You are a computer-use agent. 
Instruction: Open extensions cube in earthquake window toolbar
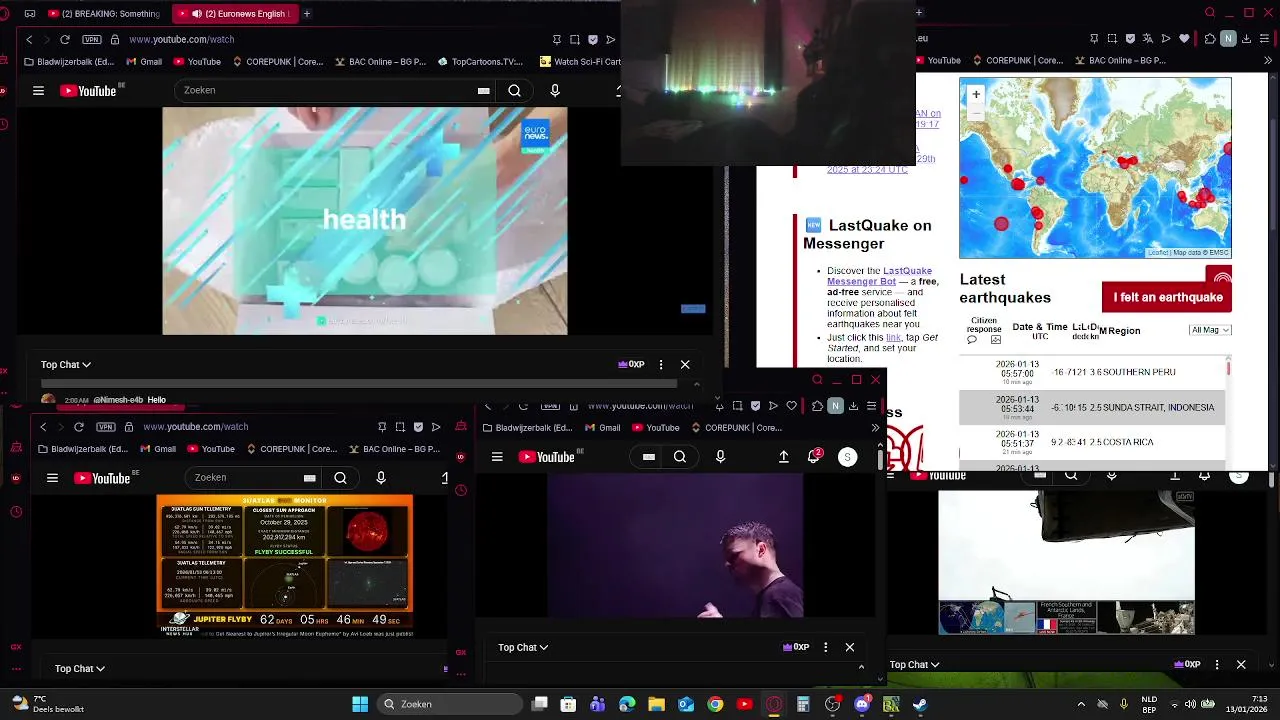[1210, 39]
